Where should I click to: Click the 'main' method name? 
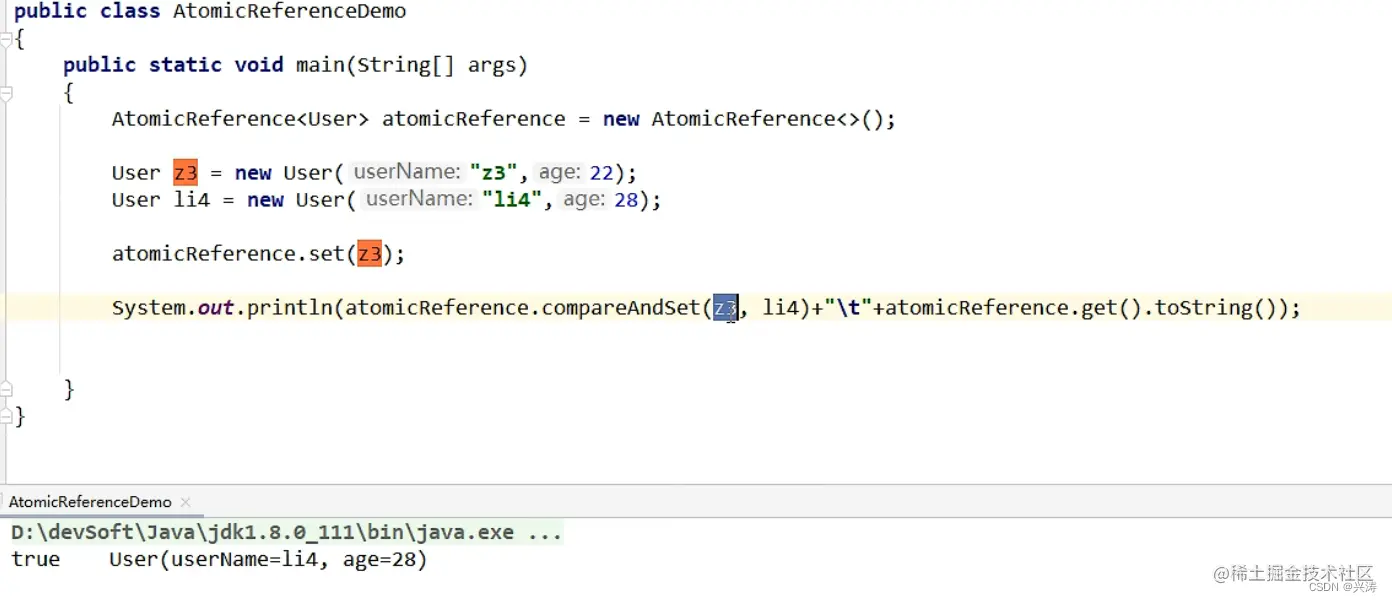click(x=320, y=65)
